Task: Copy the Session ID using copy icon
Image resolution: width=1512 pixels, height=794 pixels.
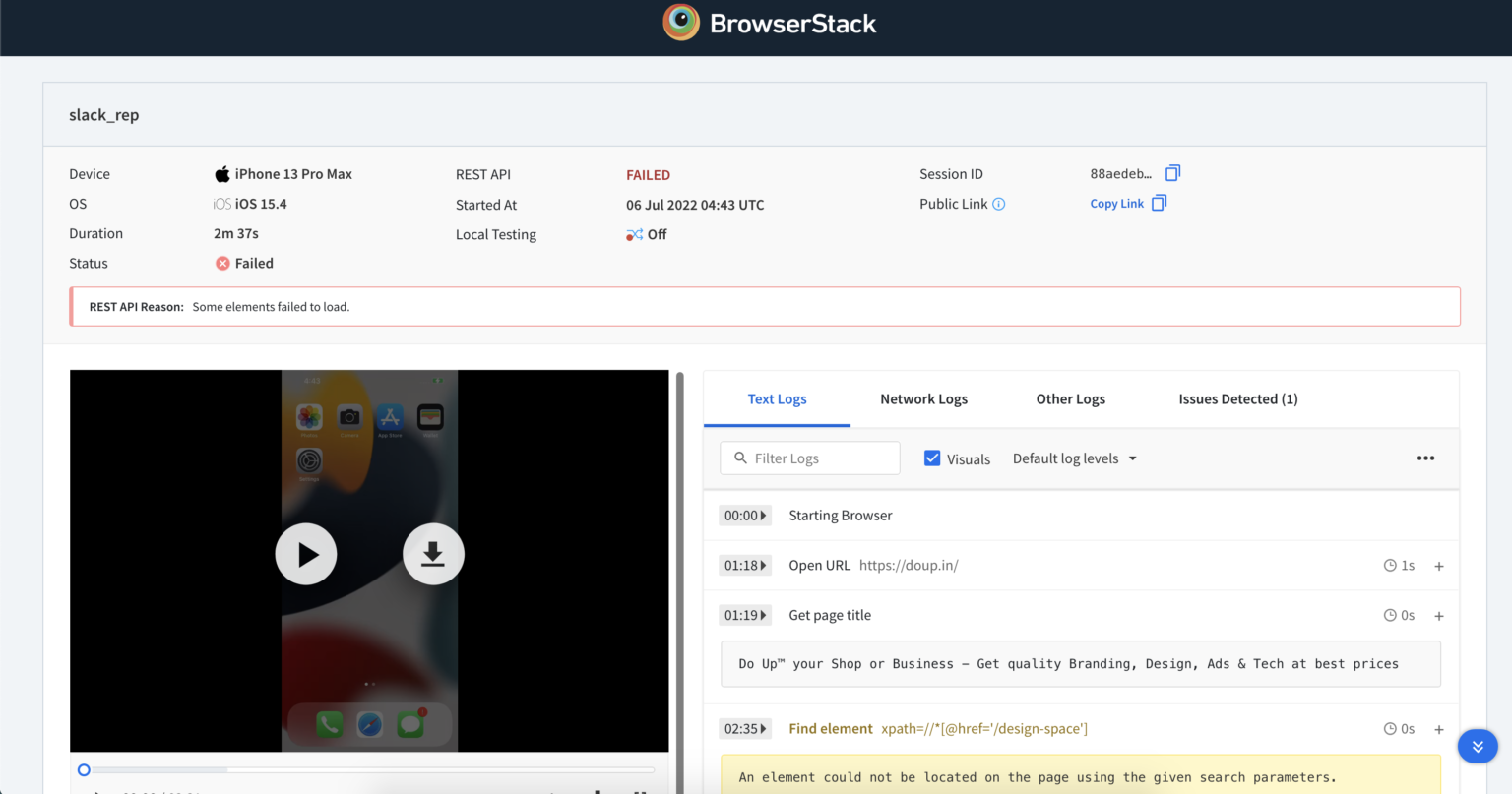Action: 1171,172
